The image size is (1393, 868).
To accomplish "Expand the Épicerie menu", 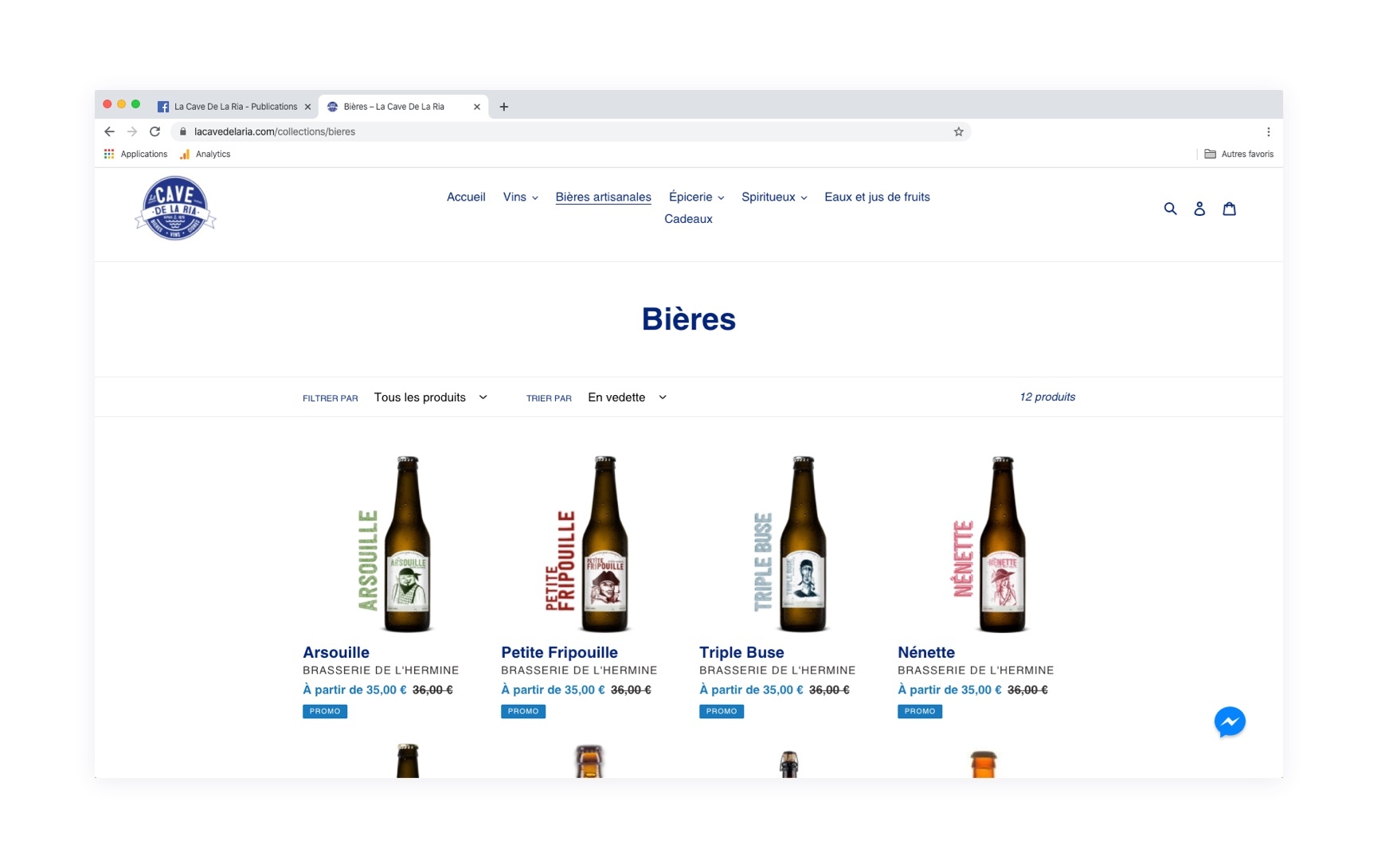I will click(696, 197).
